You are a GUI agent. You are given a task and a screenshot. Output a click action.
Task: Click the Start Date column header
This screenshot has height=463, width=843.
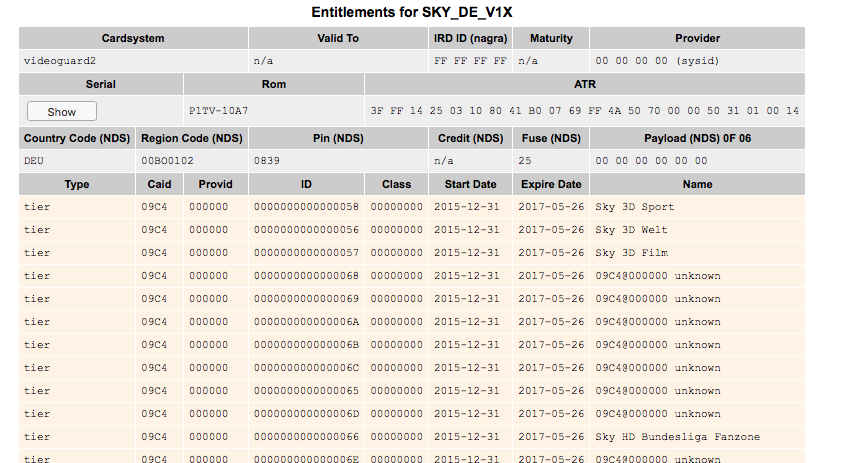coord(470,184)
